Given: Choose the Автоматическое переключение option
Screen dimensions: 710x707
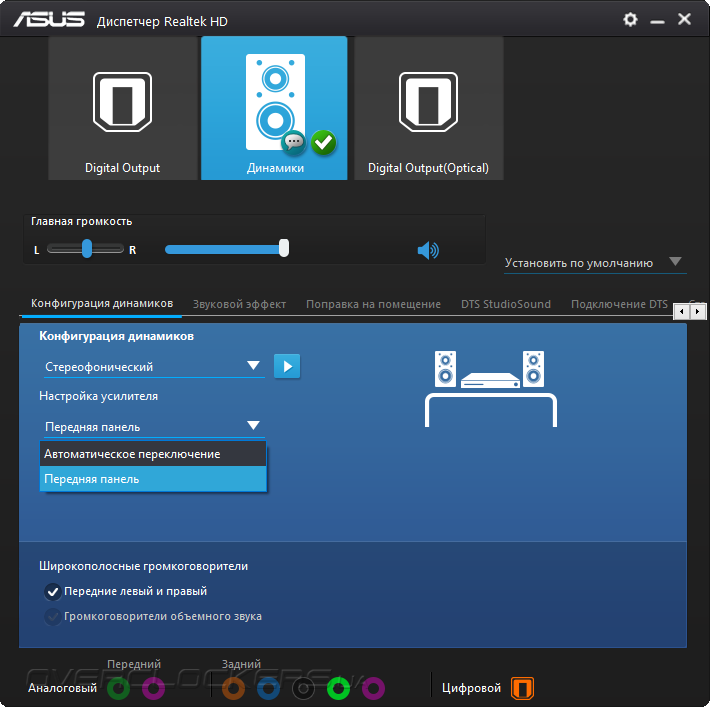Looking at the screenshot, I should click(x=153, y=454).
